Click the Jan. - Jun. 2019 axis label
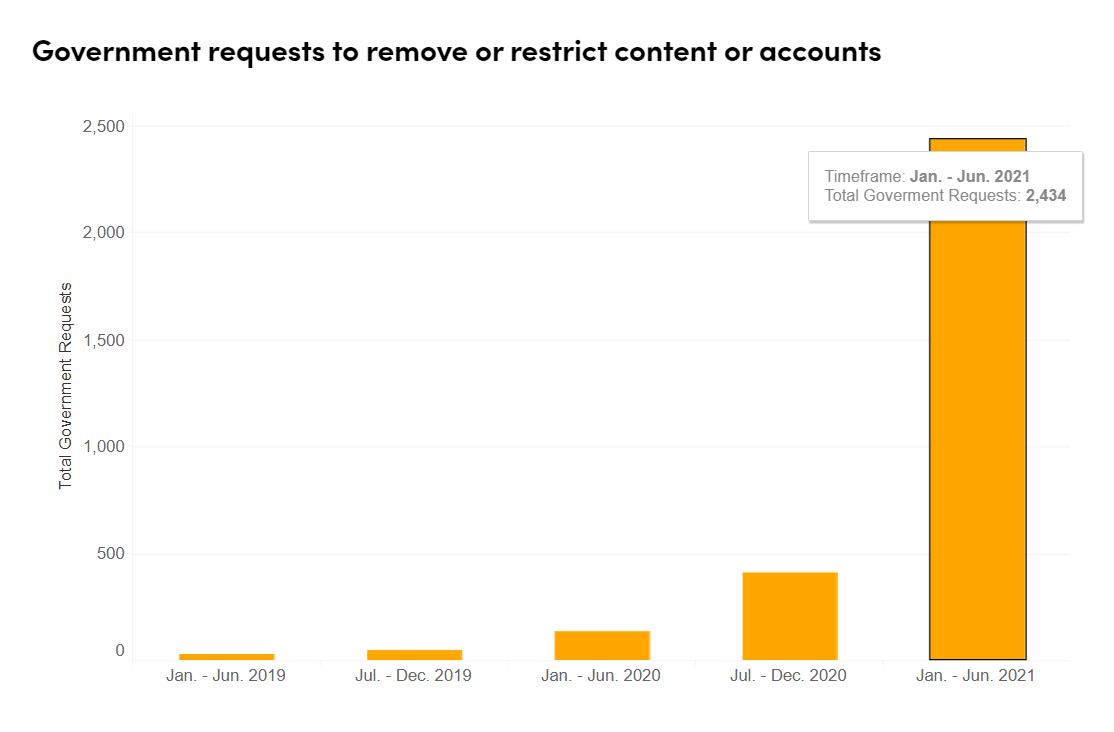Viewport: 1114px width, 732px height. (x=226, y=675)
